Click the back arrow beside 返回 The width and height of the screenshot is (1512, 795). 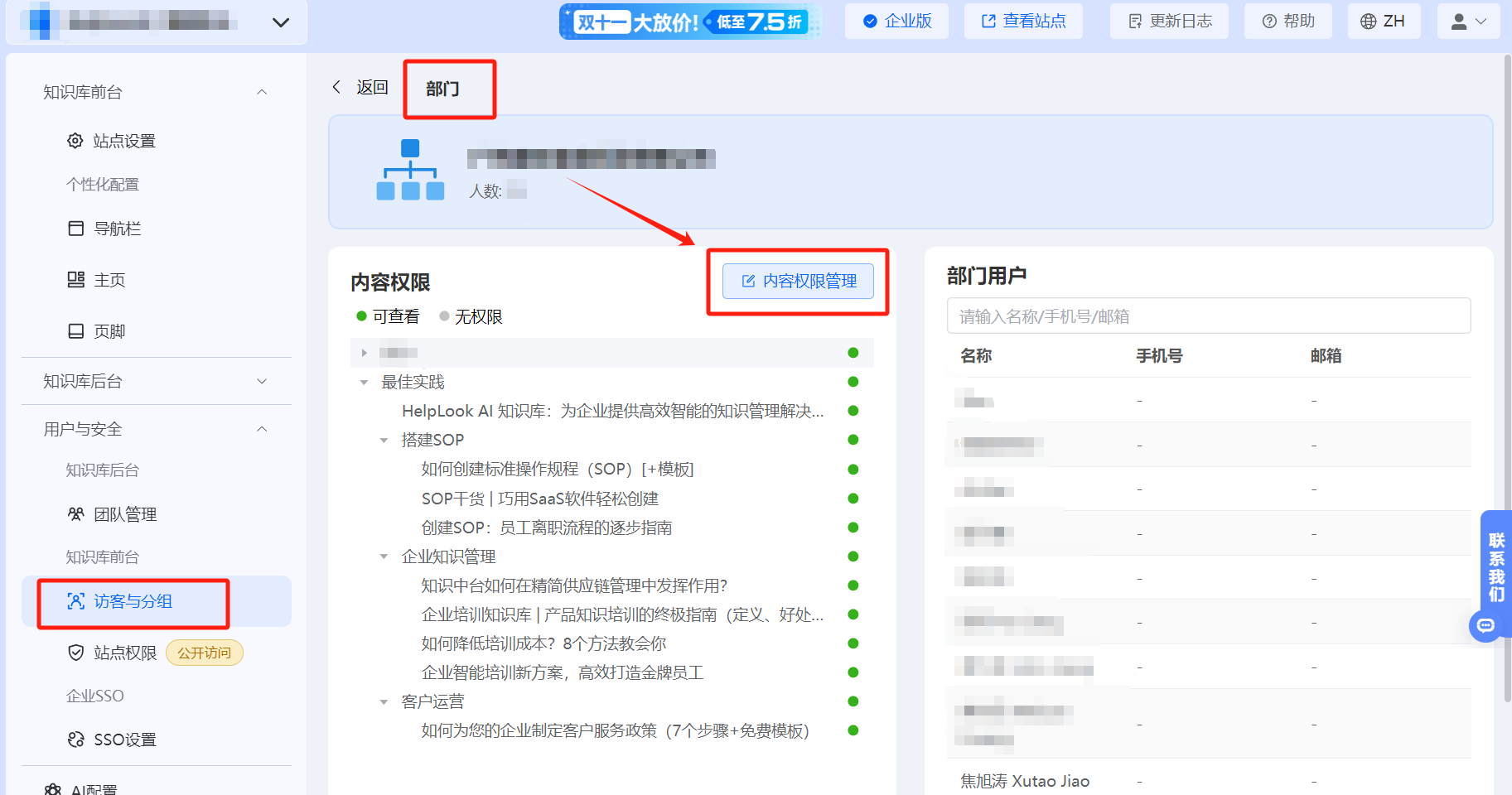point(336,87)
